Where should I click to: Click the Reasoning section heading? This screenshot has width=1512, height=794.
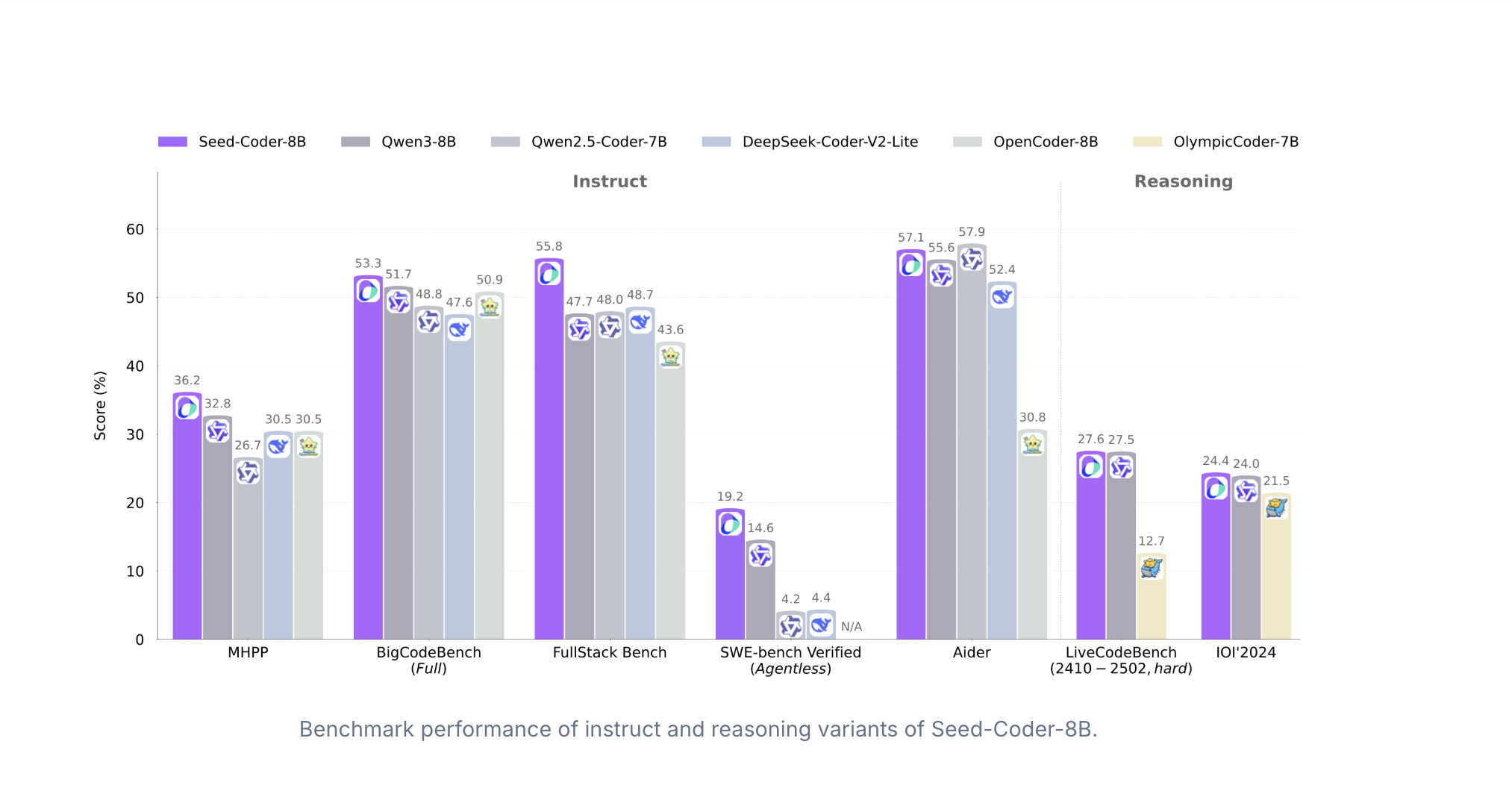pyautogui.click(x=1183, y=181)
